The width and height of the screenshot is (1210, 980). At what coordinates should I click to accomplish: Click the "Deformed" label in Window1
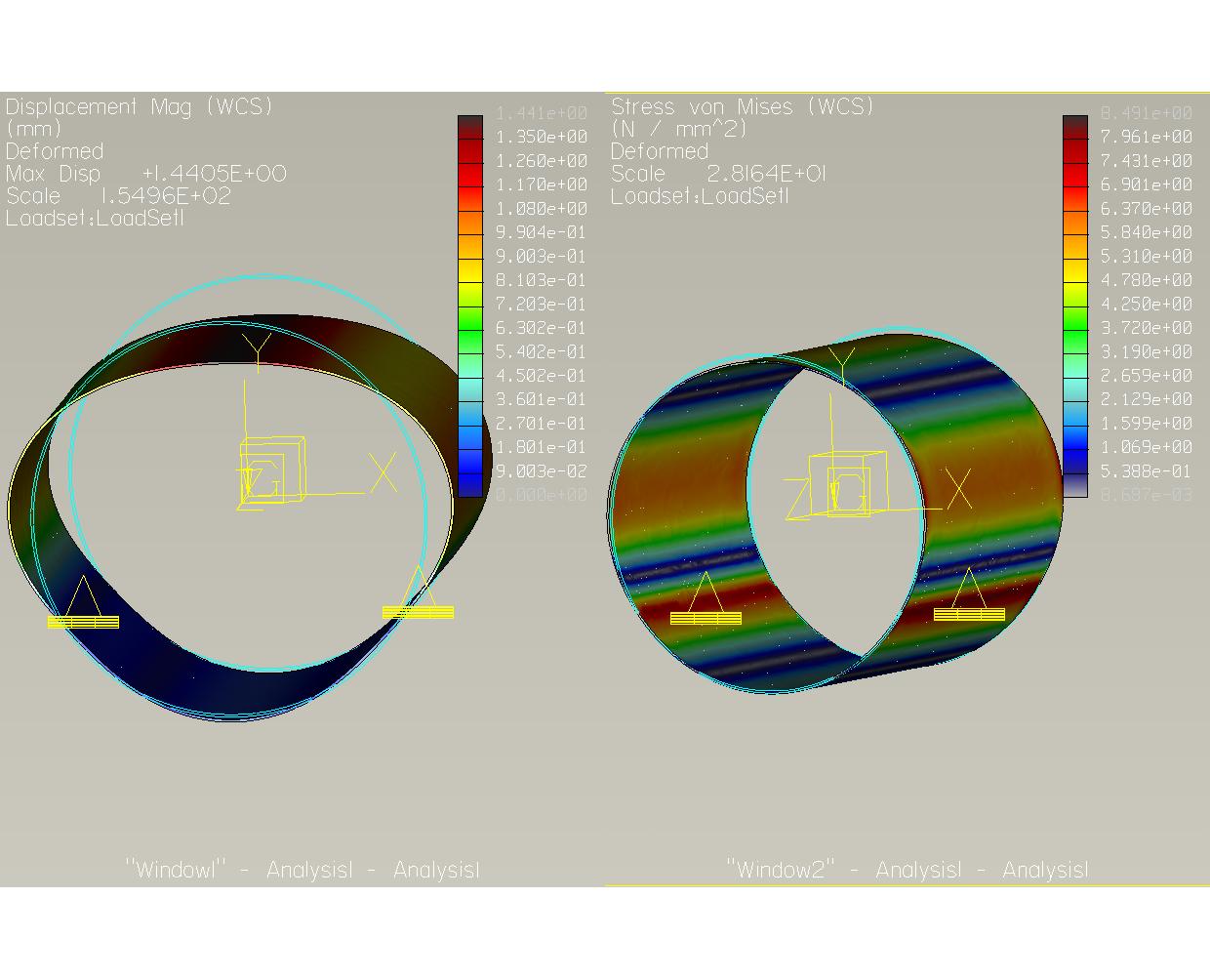(x=55, y=151)
